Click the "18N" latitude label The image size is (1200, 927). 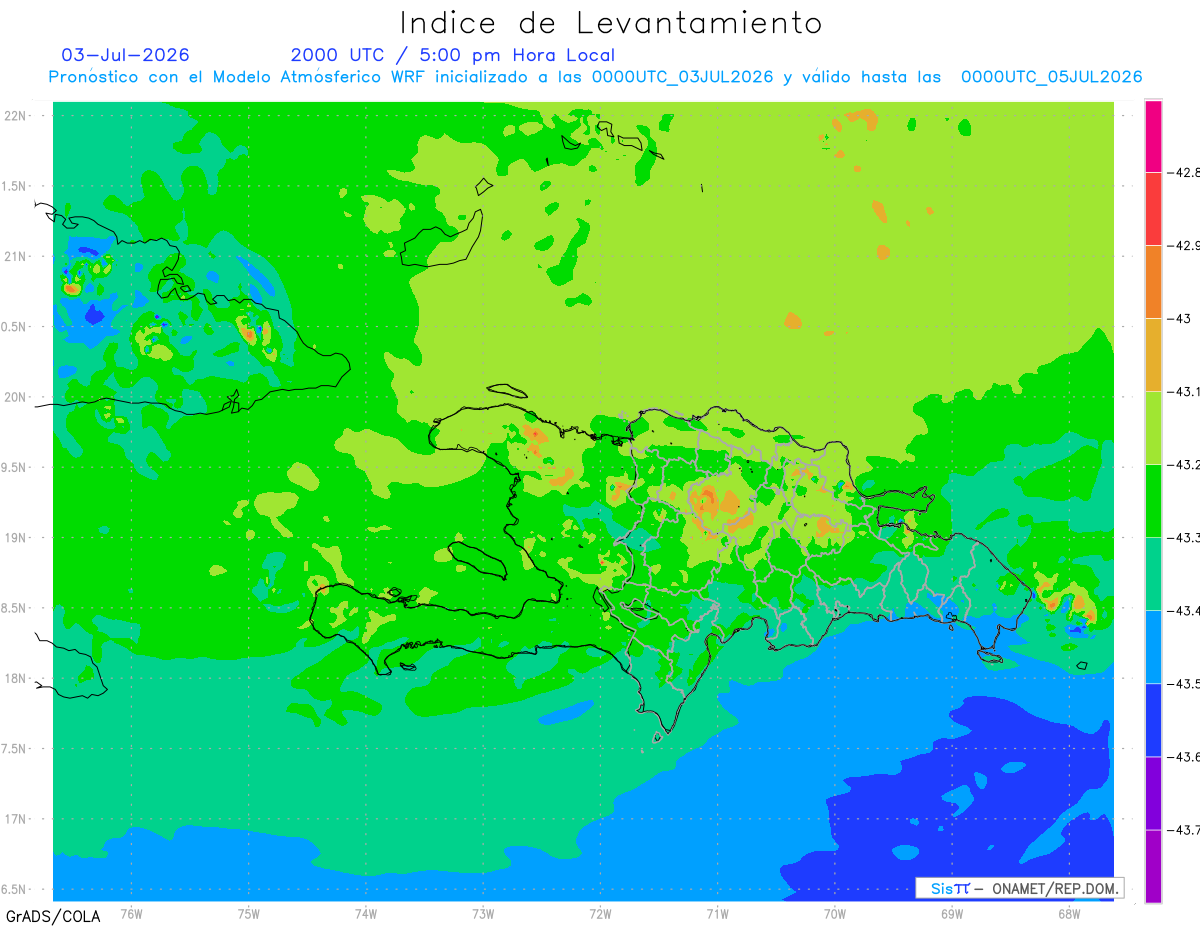click(15, 678)
